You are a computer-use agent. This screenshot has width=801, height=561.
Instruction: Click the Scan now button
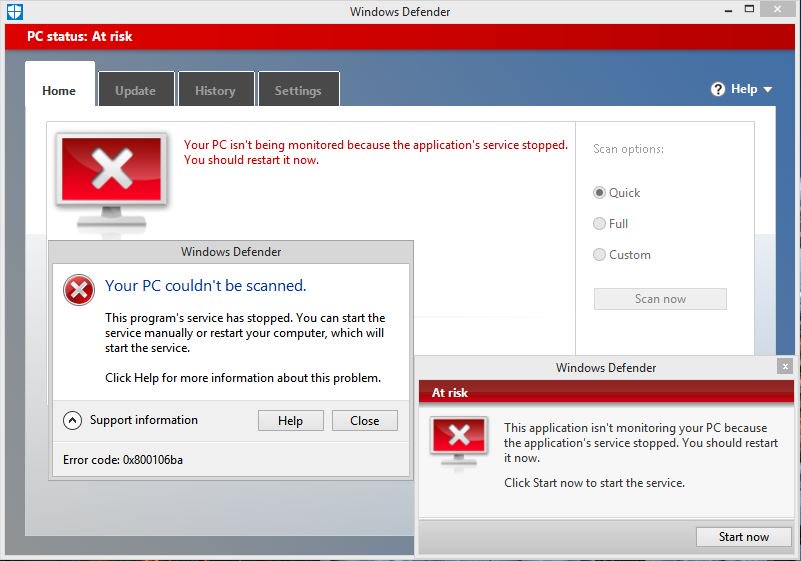660,299
